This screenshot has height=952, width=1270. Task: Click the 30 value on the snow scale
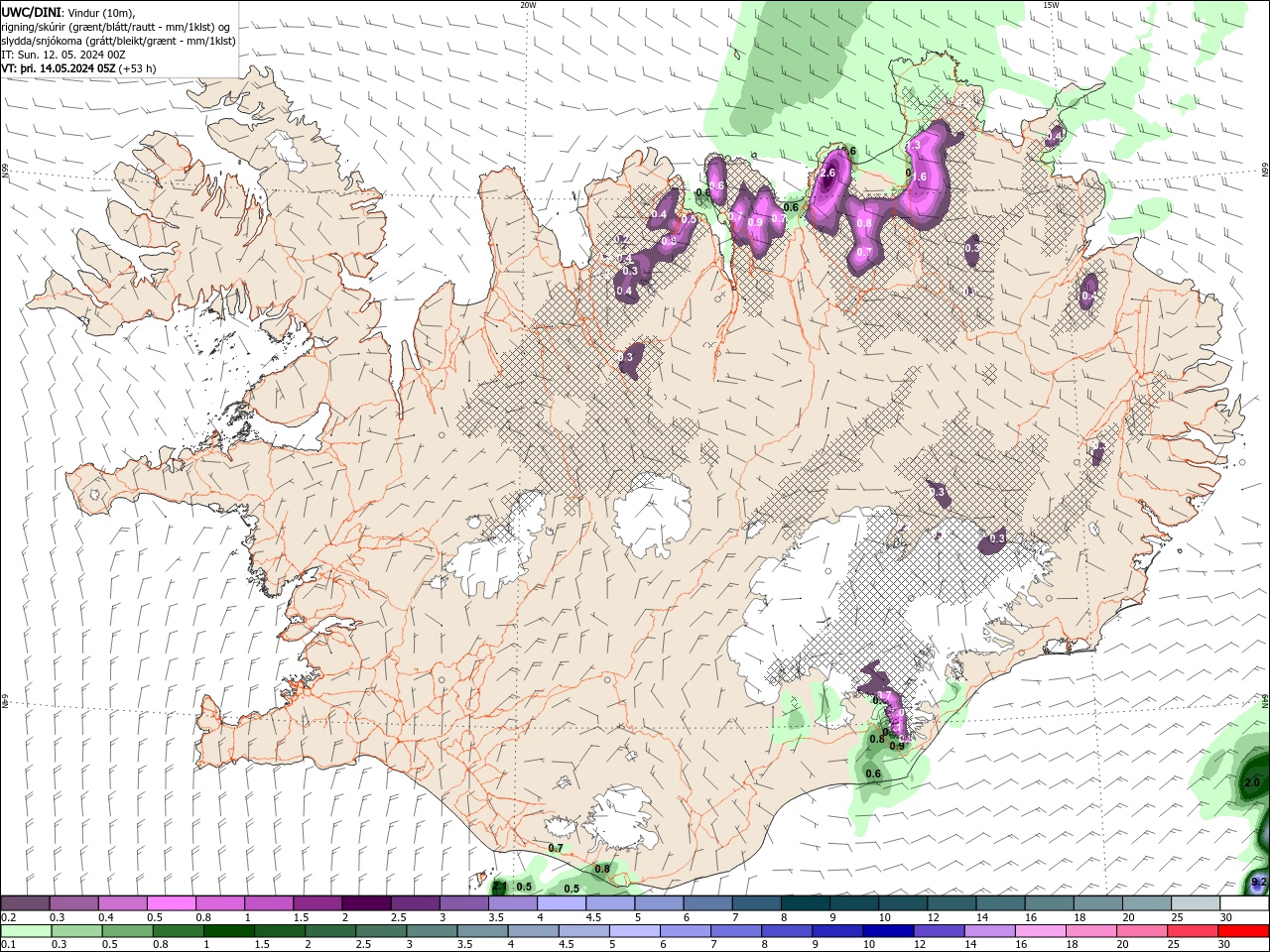(x=1226, y=917)
